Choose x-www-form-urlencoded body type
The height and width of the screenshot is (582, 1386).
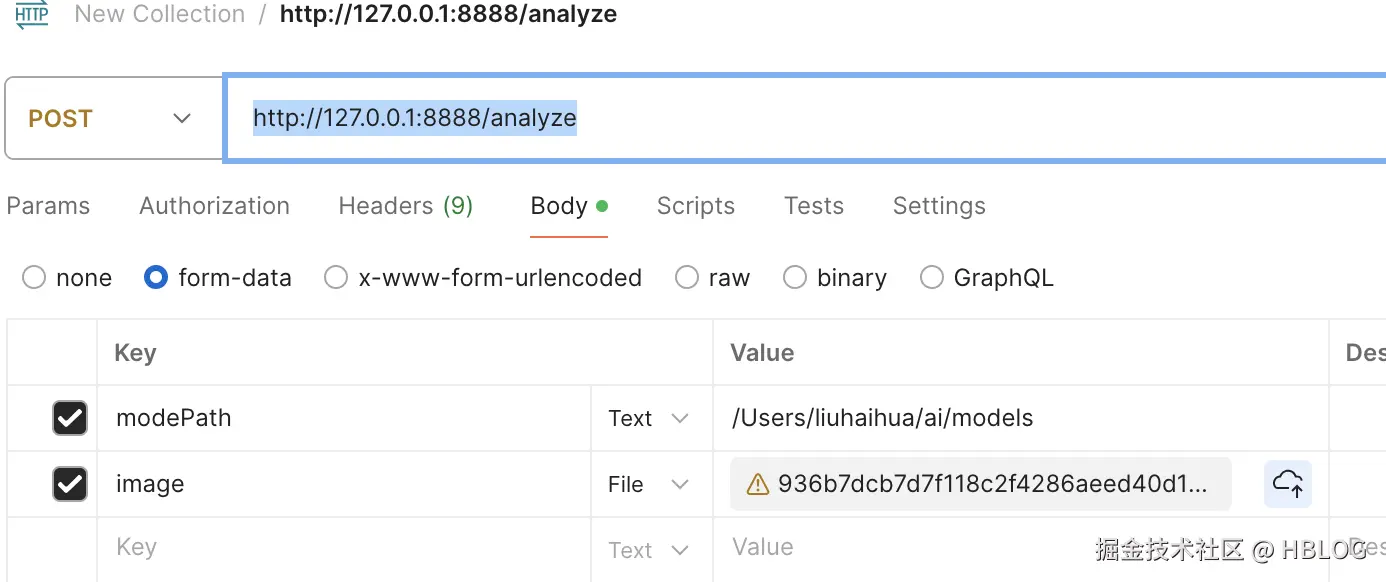tap(336, 277)
